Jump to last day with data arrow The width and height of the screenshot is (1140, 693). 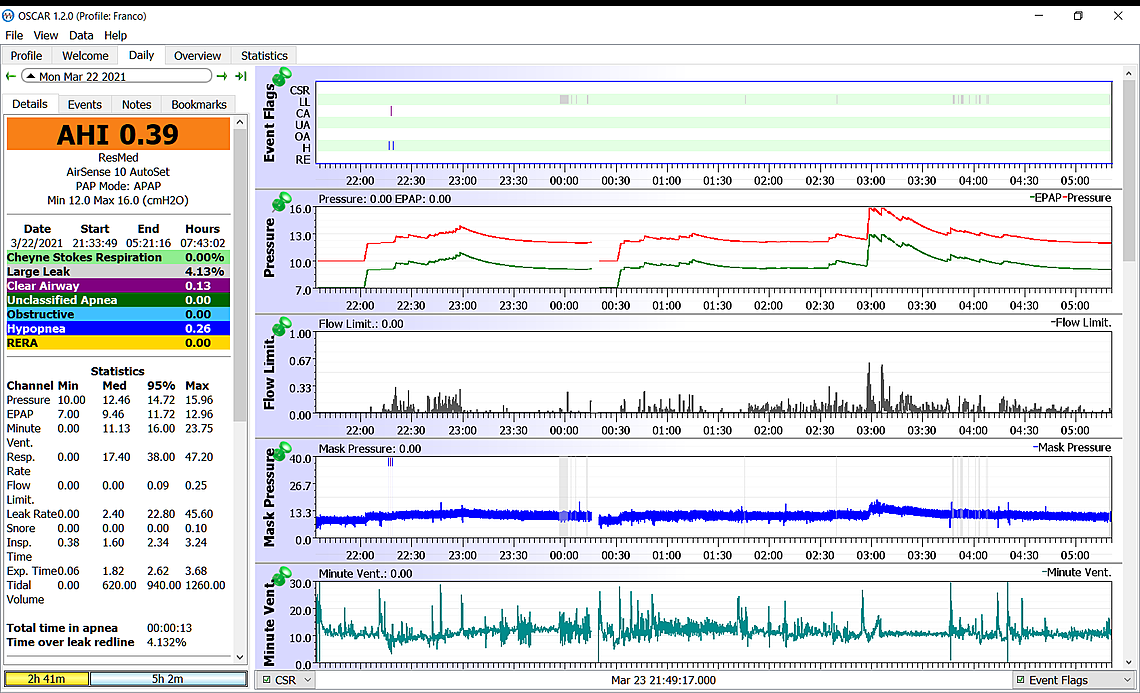241,76
